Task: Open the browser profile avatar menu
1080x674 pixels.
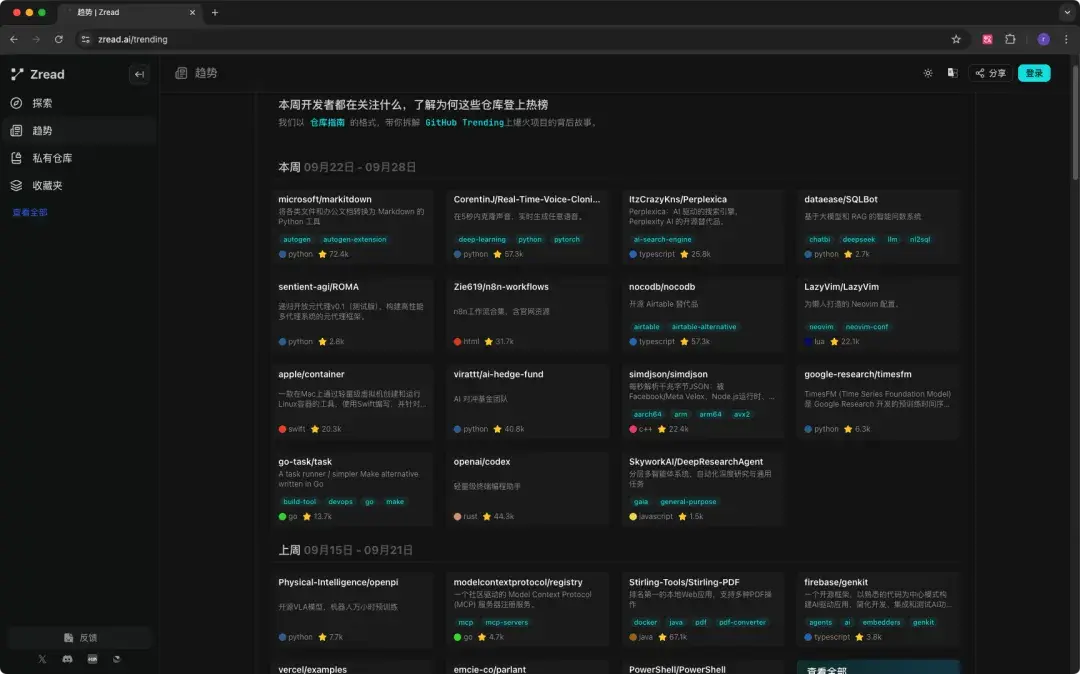Action: [x=1043, y=38]
